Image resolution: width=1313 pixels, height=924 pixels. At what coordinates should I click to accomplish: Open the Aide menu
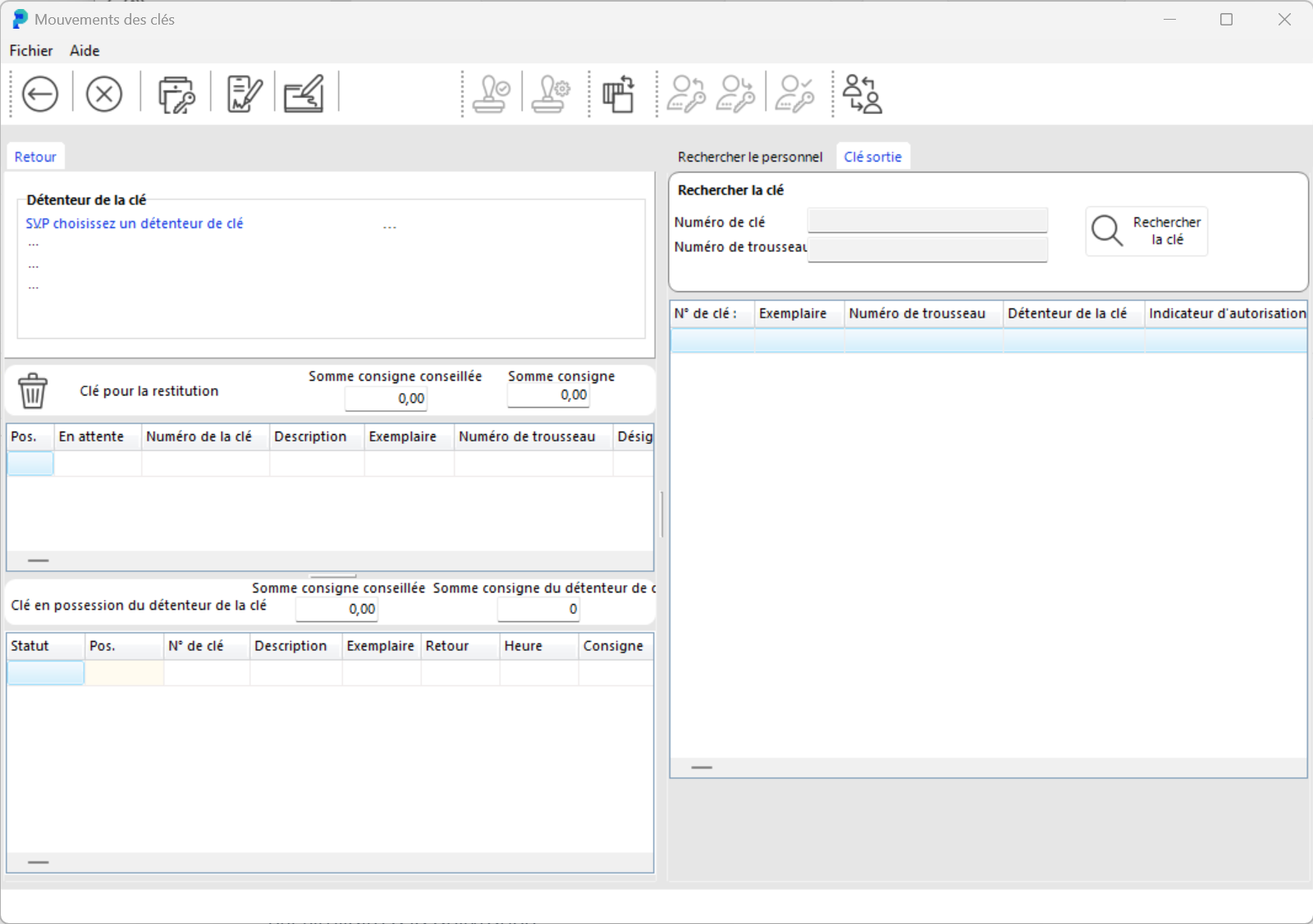(85, 51)
